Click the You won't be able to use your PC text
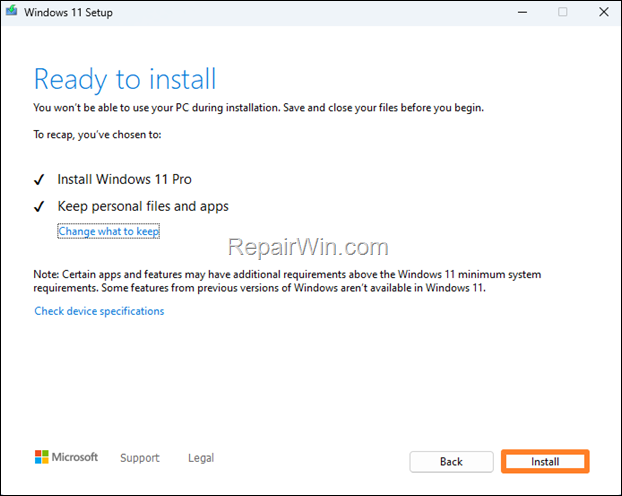Image resolution: width=622 pixels, height=496 pixels. click(x=259, y=108)
